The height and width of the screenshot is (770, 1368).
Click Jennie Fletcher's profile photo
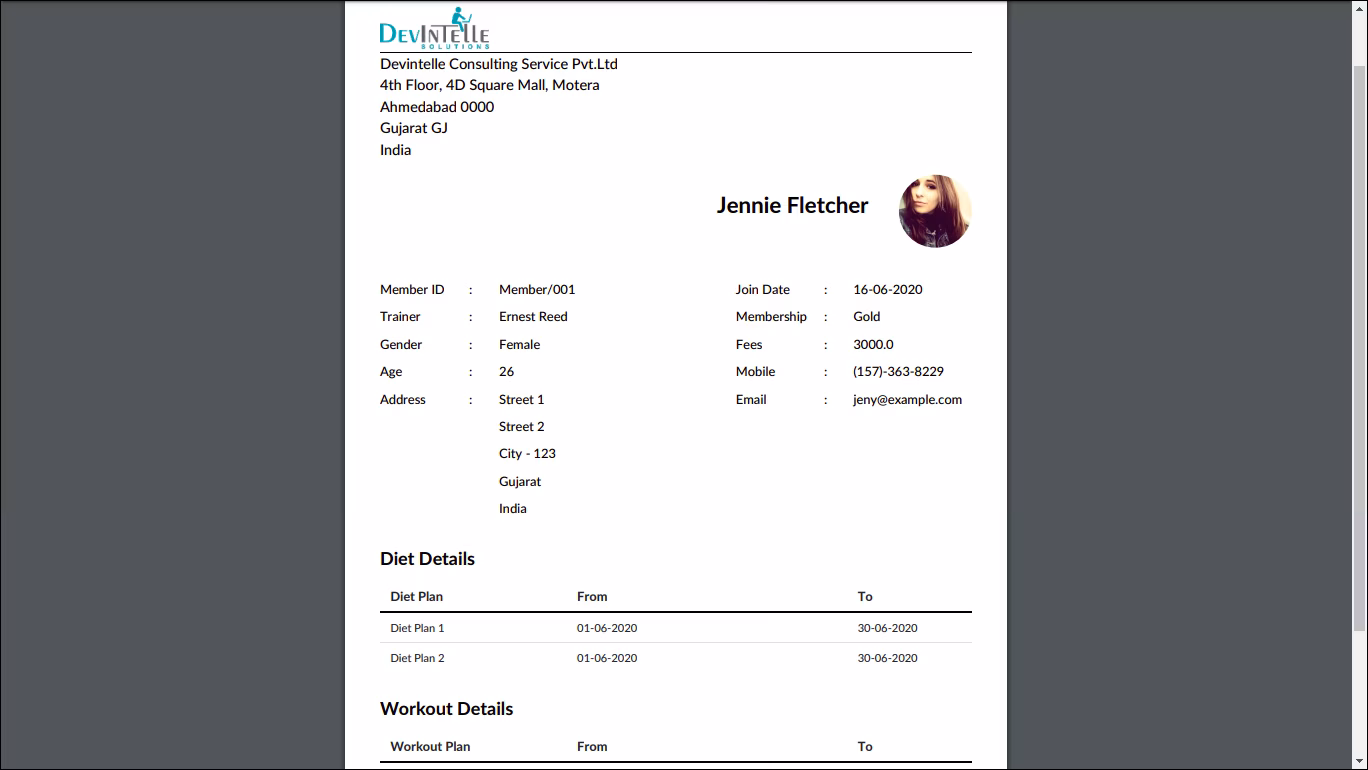(x=935, y=211)
